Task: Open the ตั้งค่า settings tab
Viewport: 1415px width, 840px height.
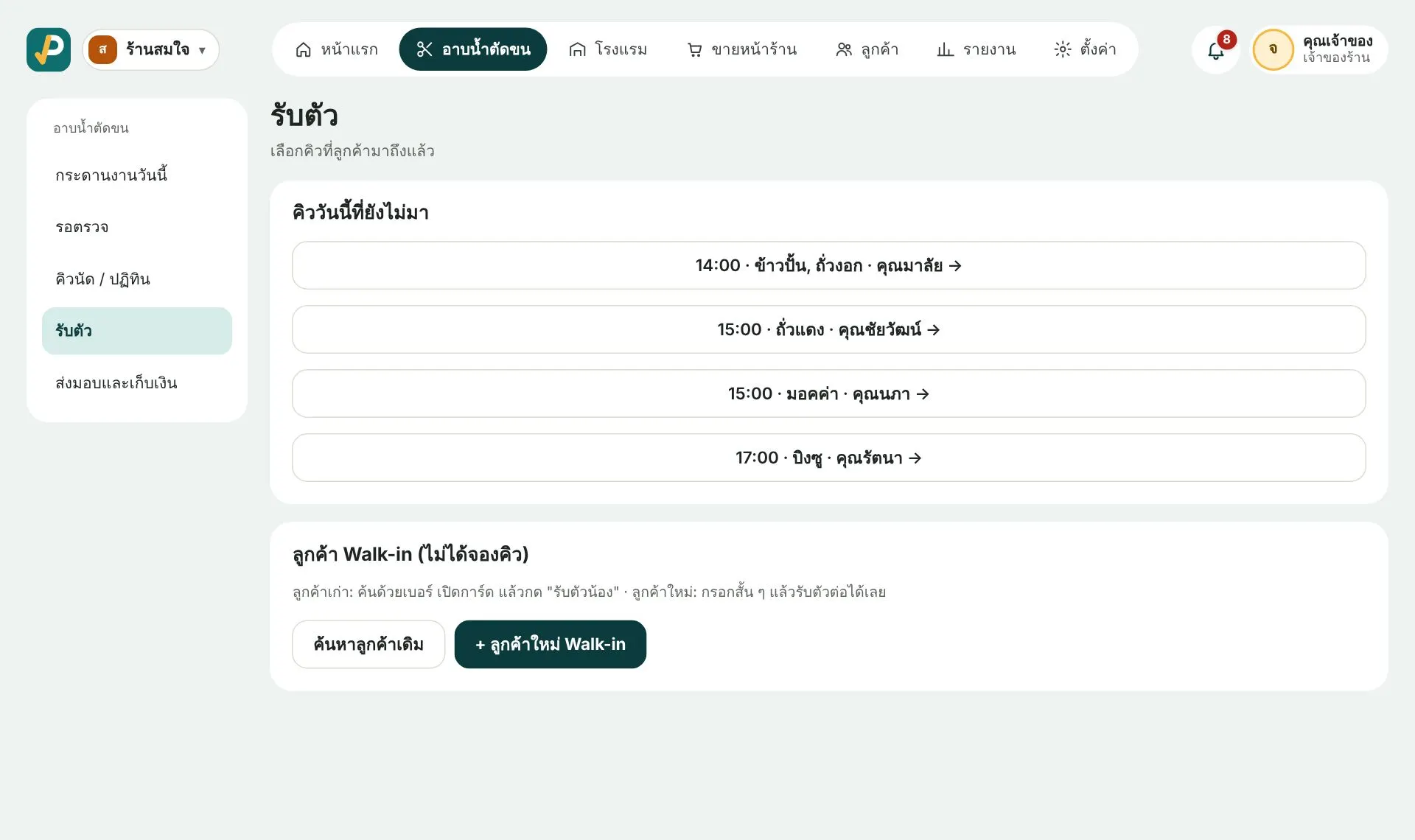Action: [x=1085, y=49]
